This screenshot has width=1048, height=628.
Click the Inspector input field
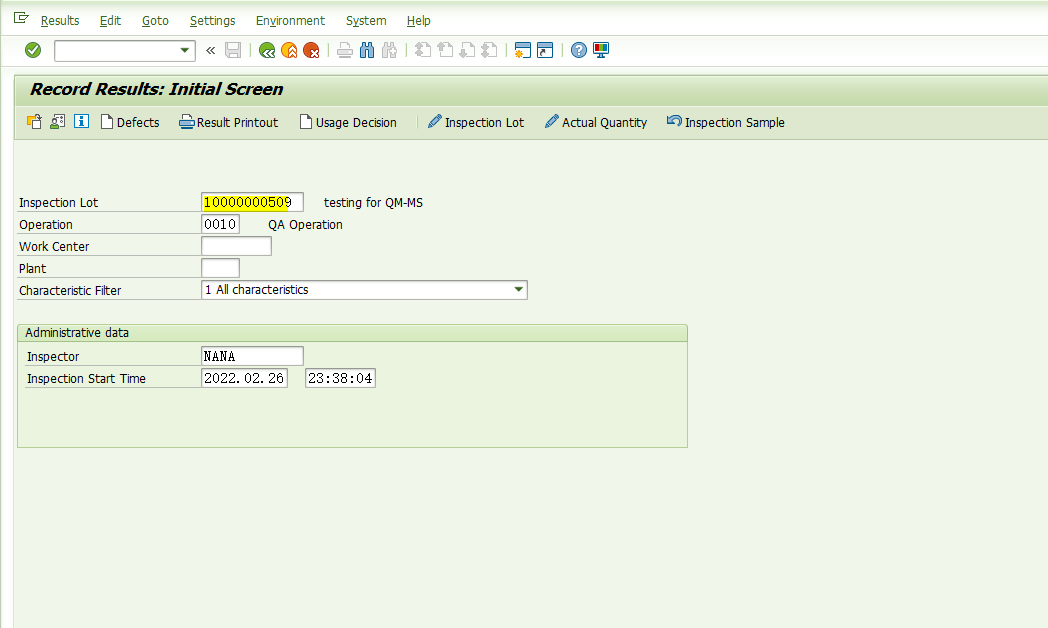(x=251, y=355)
